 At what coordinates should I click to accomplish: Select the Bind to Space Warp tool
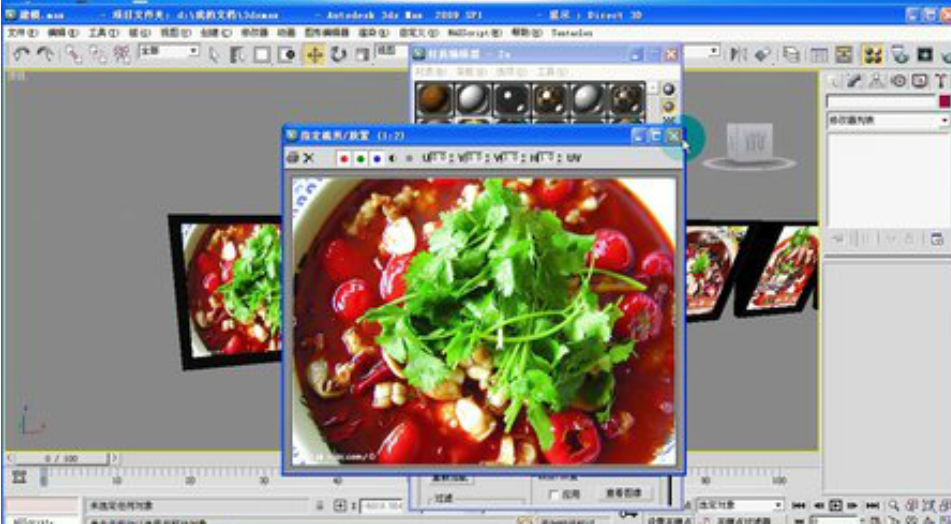click(x=122, y=55)
